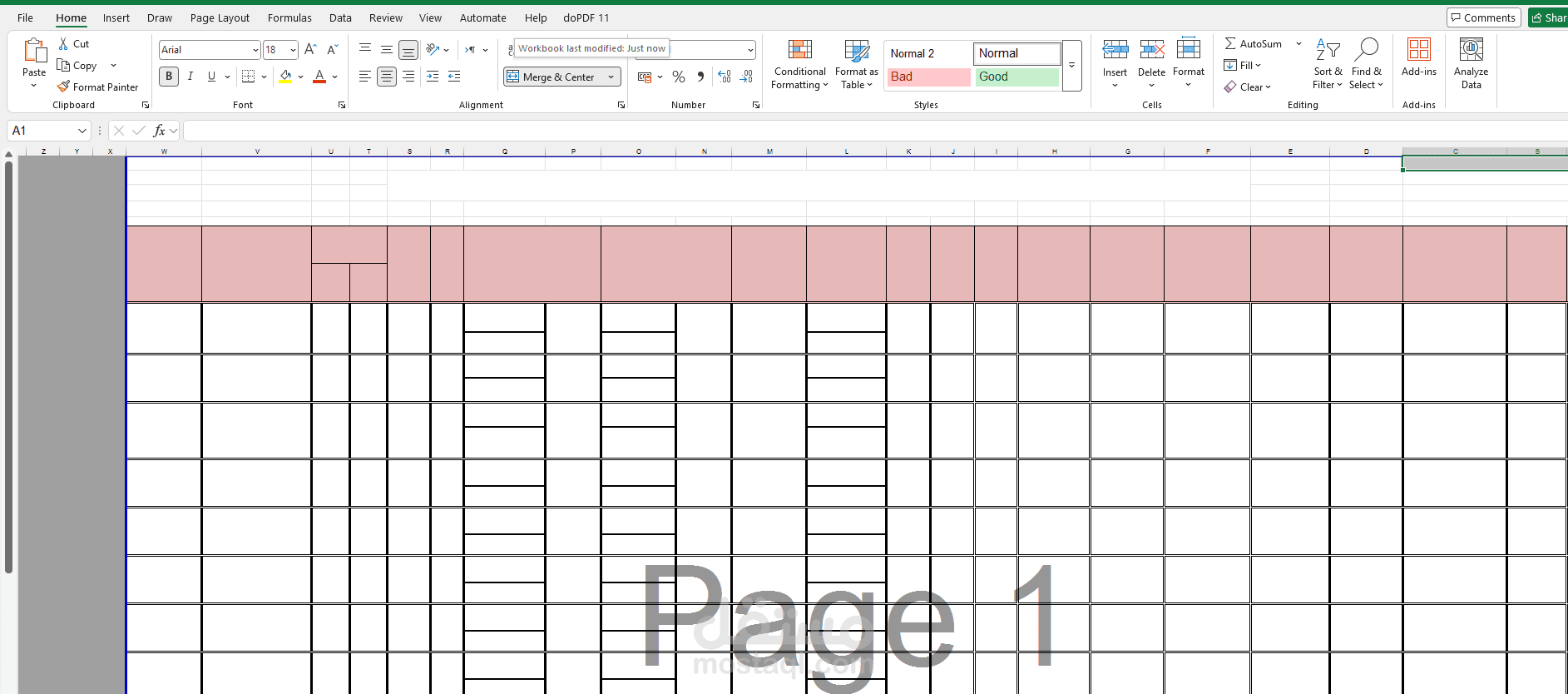Apply red Font Color
This screenshot has height=694, width=1568.
click(x=319, y=77)
